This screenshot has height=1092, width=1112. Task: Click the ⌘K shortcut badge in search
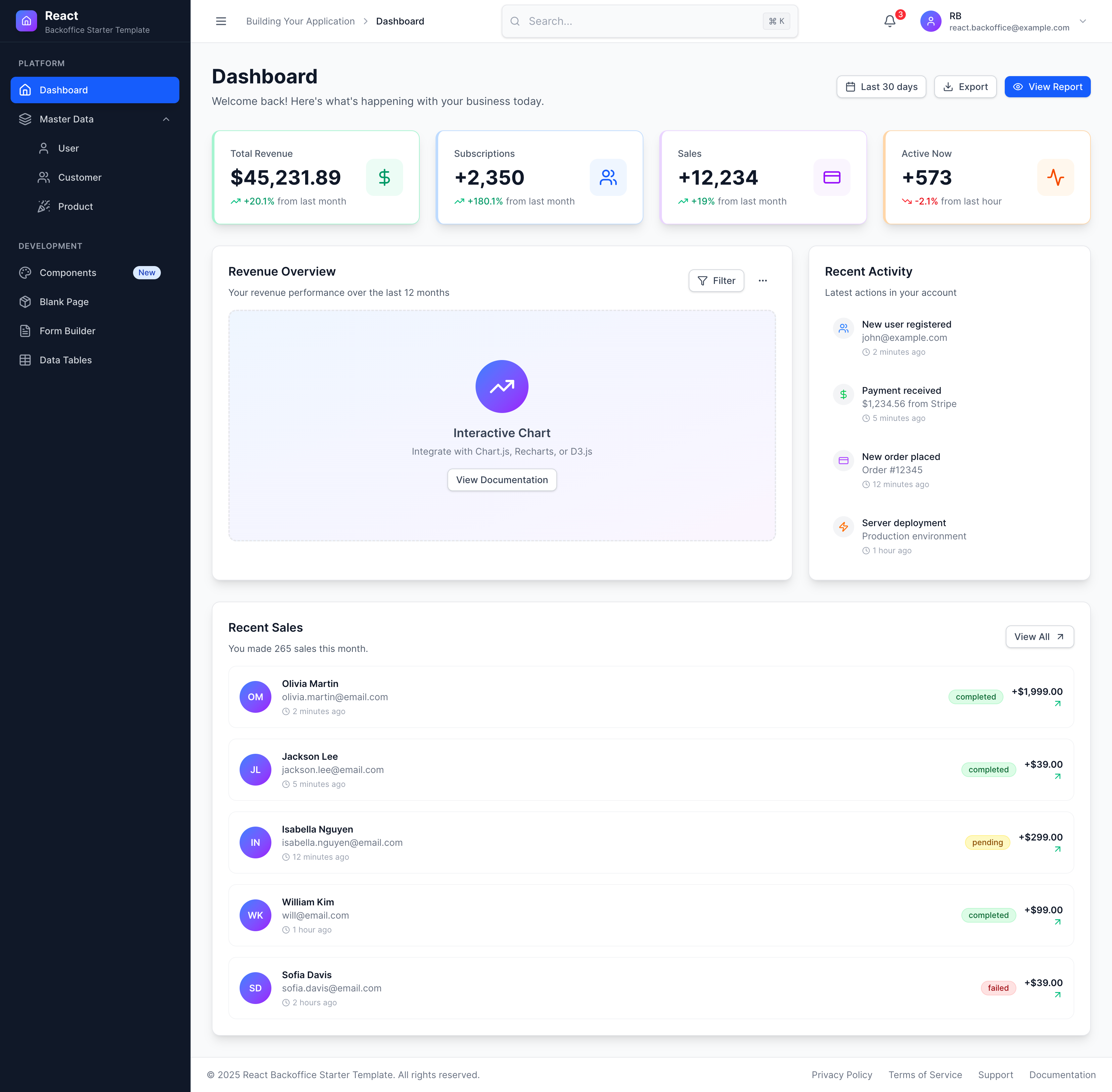[776, 21]
